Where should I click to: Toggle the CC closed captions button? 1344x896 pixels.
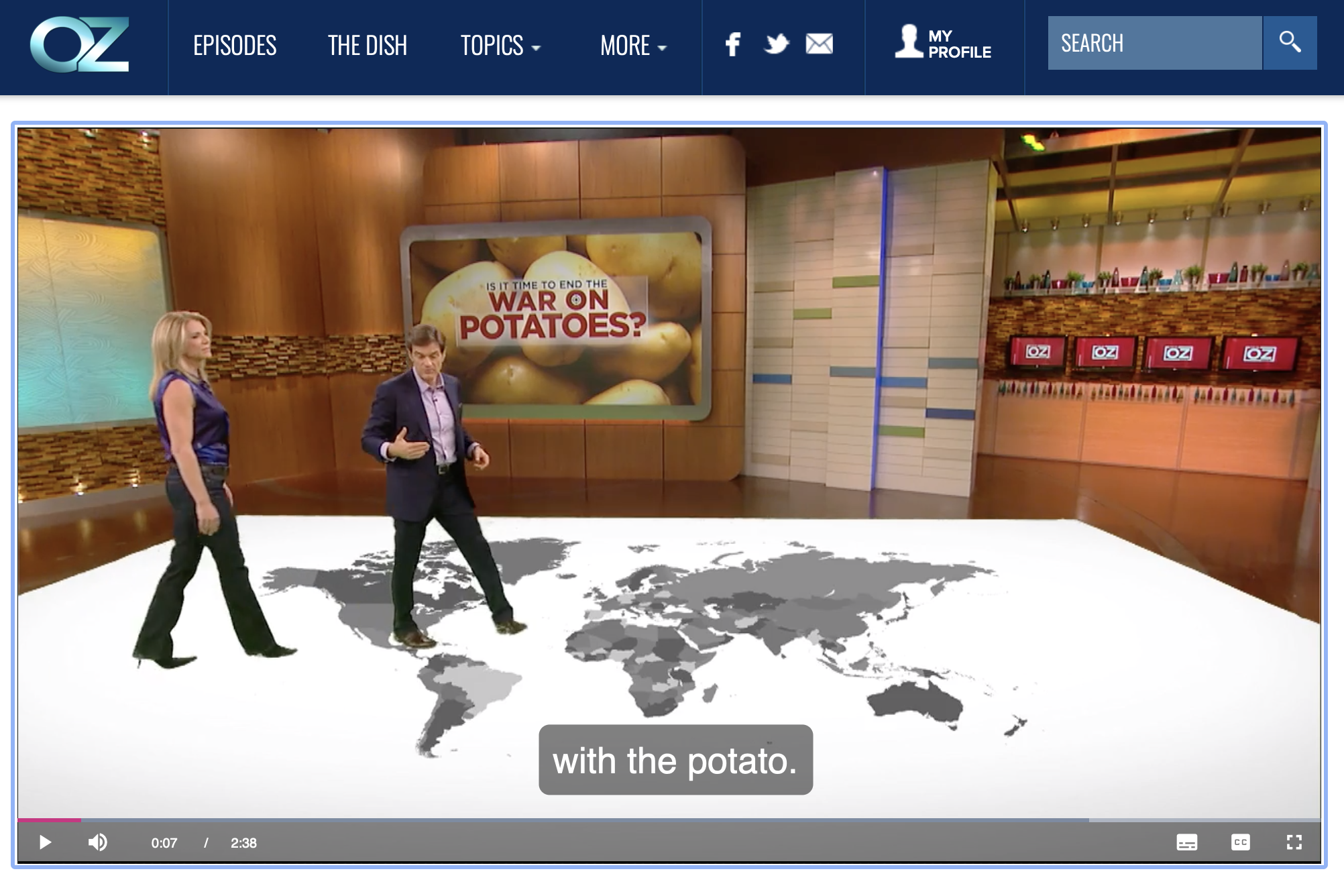1241,842
